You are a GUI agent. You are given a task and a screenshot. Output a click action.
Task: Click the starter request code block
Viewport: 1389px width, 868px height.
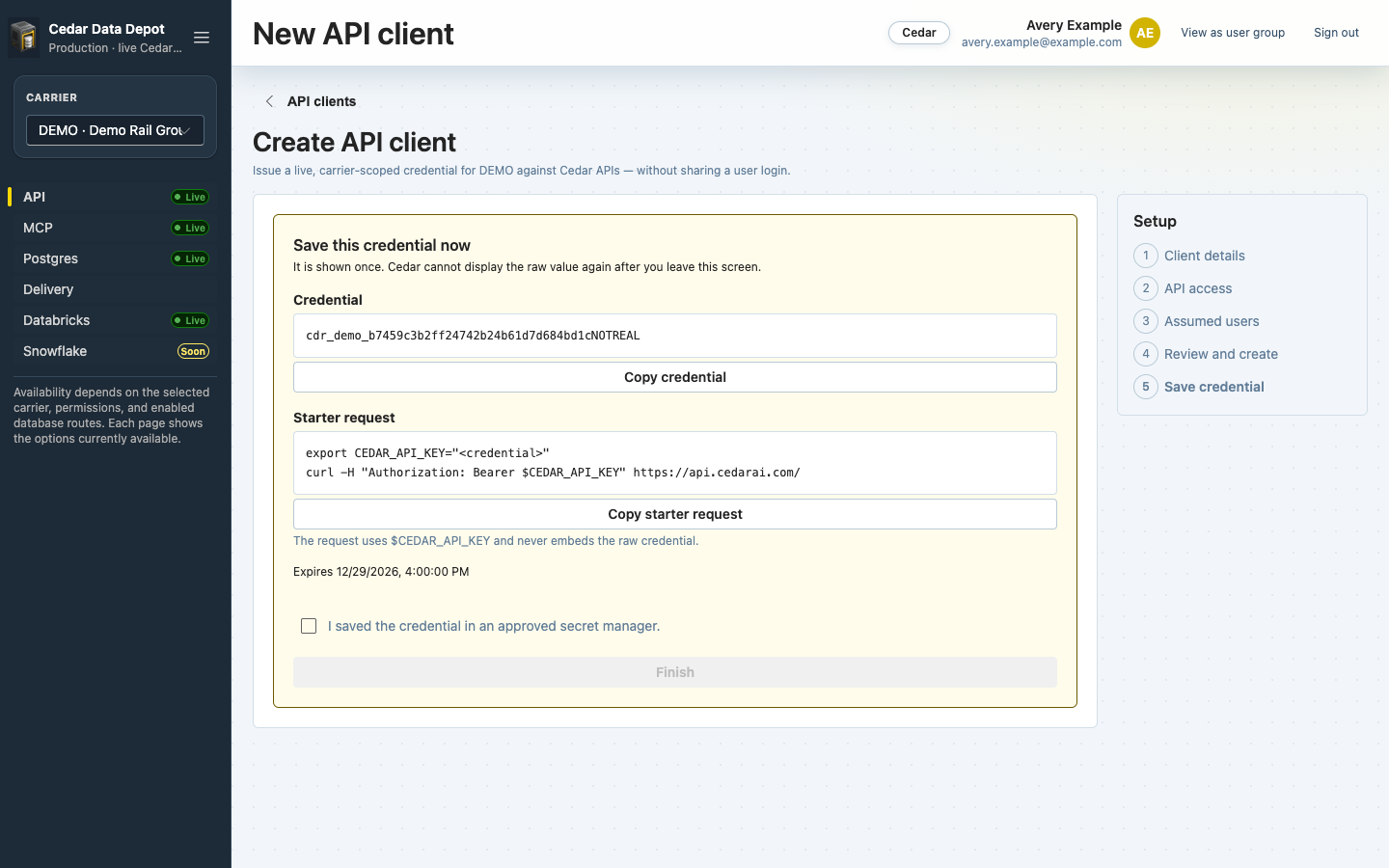click(675, 463)
